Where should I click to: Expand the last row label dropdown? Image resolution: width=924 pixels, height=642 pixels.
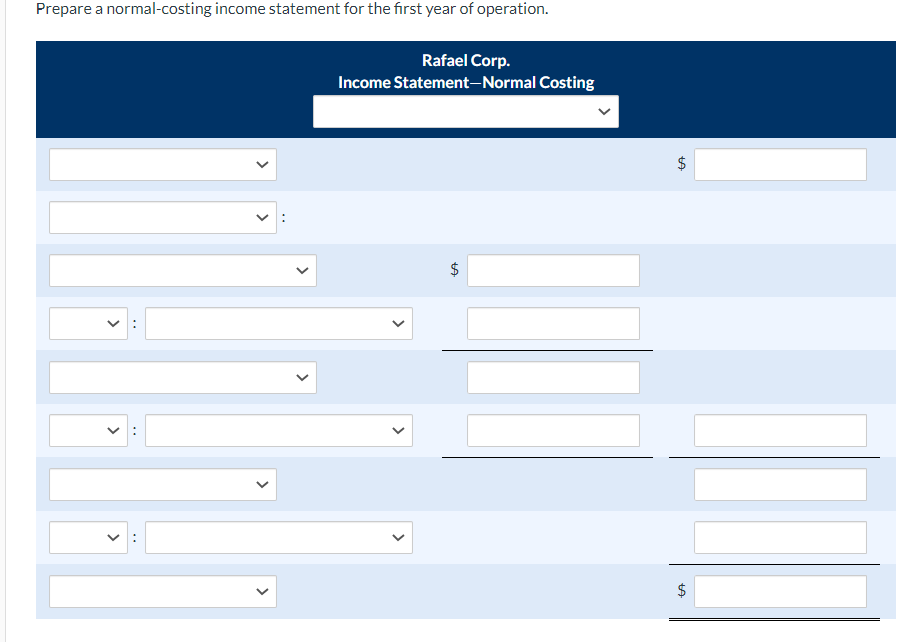(x=163, y=591)
